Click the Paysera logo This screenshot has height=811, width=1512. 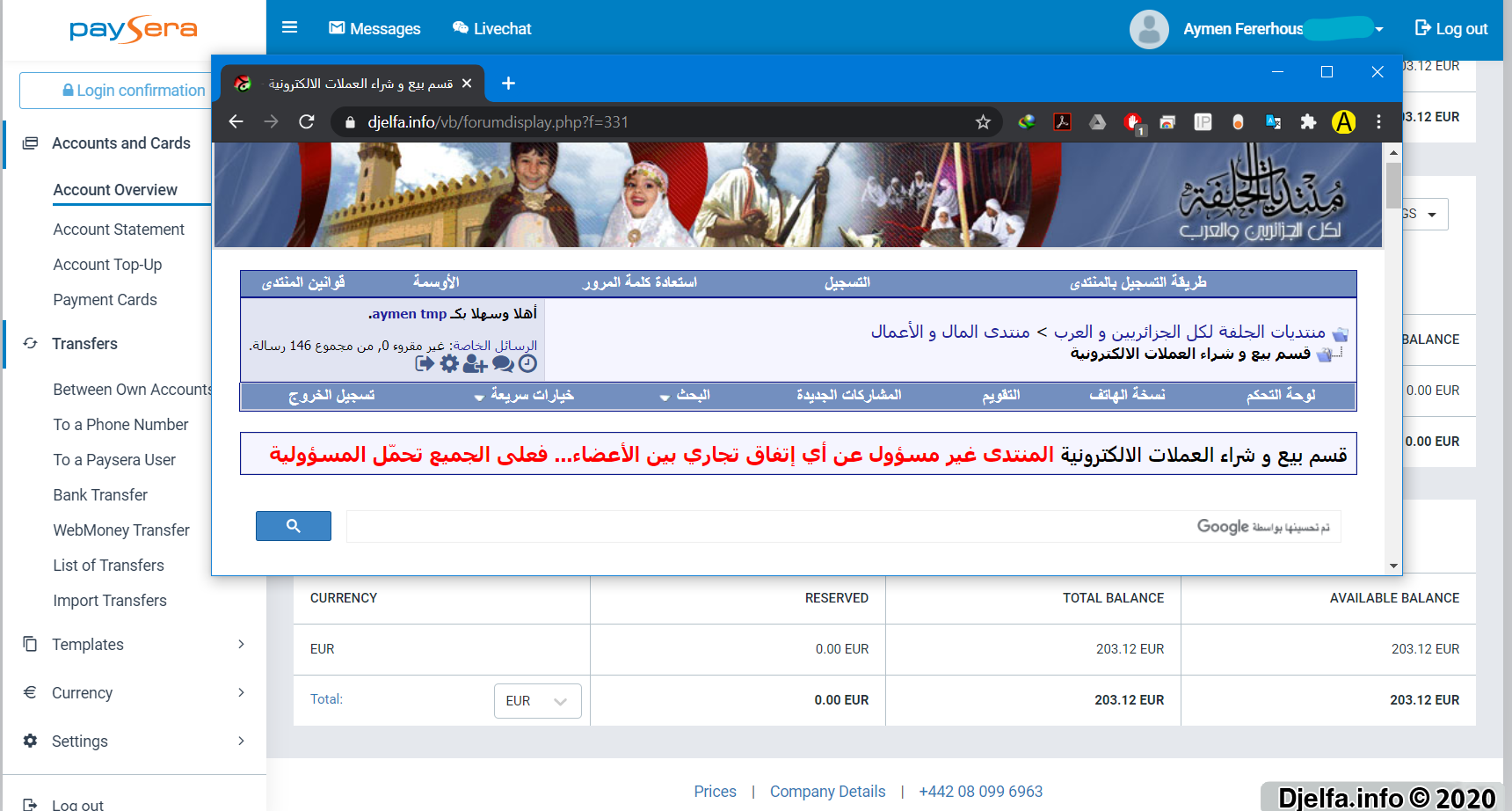133,29
